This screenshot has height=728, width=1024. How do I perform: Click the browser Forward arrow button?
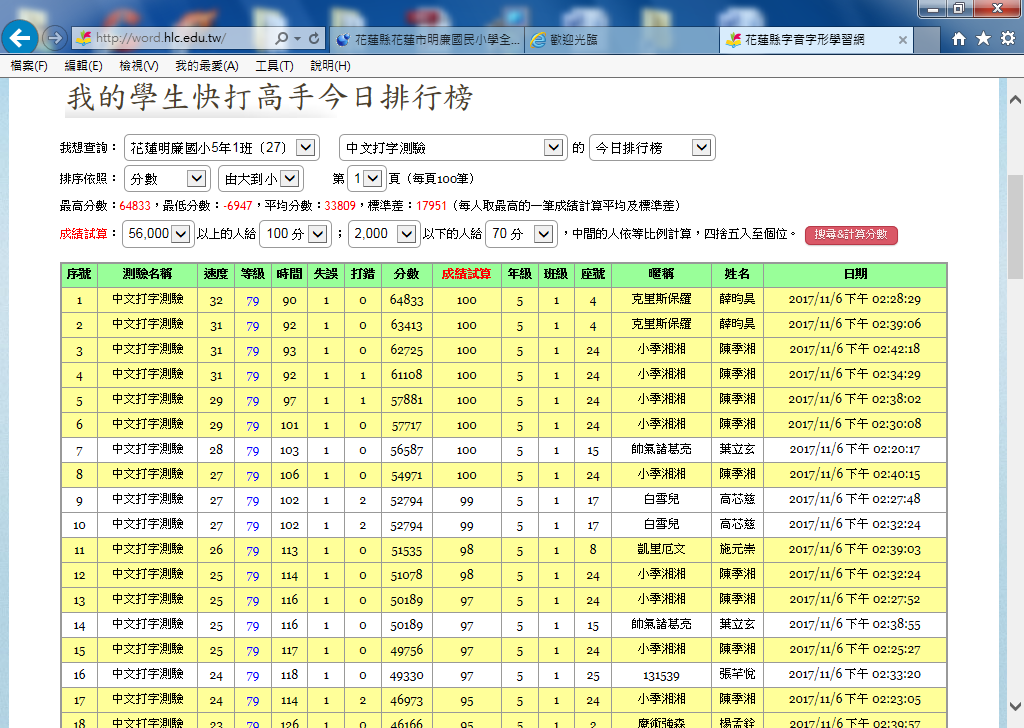coord(56,38)
